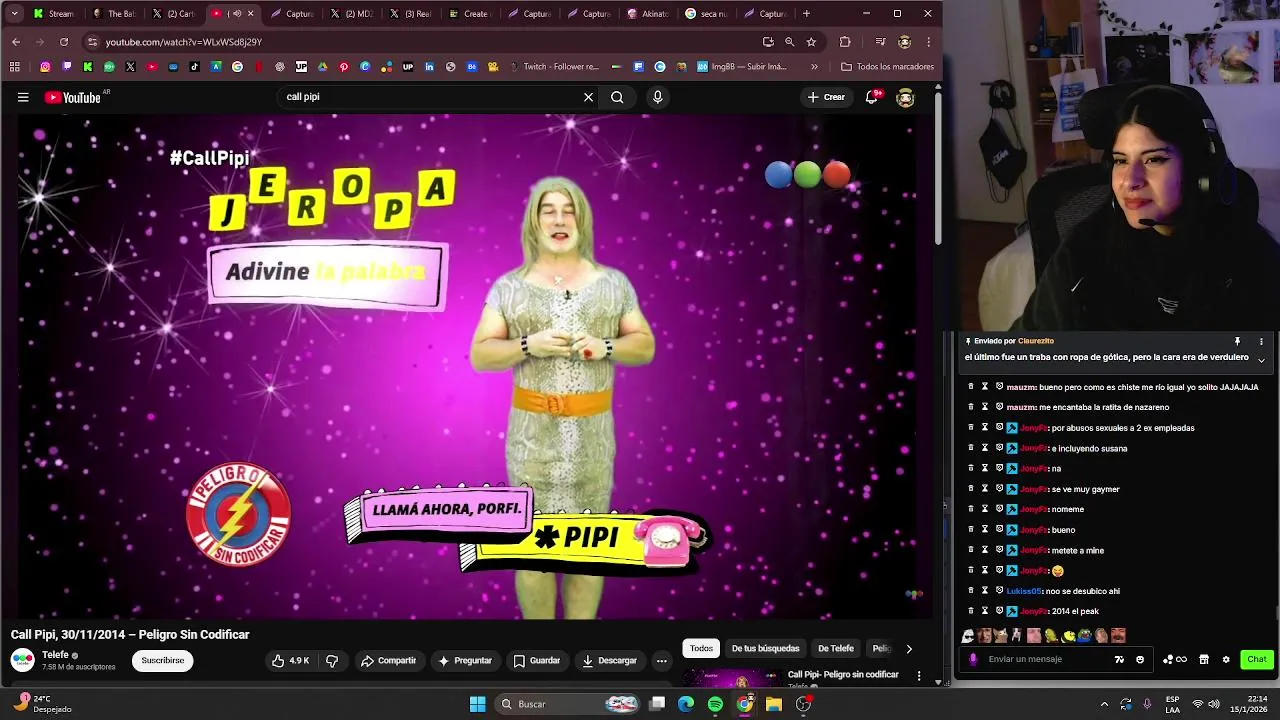The height and width of the screenshot is (720, 1280).
Task: Click the taskbar Buscar search box
Action: [x=567, y=704]
